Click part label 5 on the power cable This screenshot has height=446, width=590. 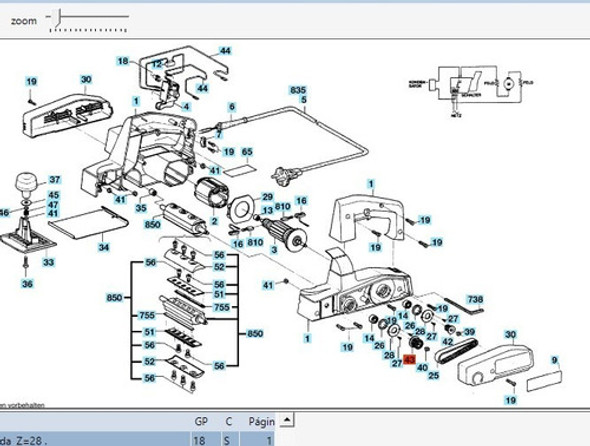(304, 100)
